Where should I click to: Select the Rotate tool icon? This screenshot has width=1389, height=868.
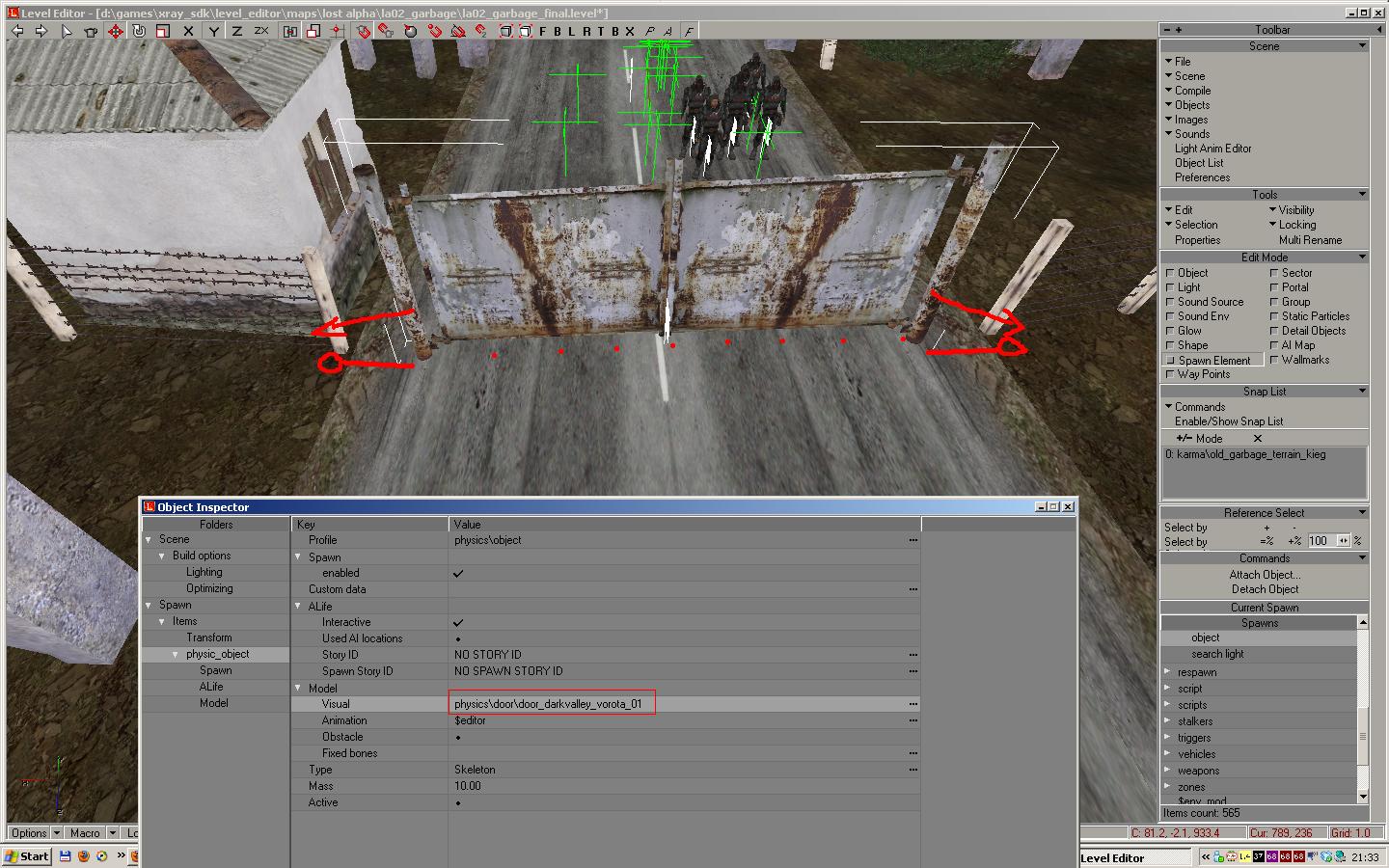139,31
